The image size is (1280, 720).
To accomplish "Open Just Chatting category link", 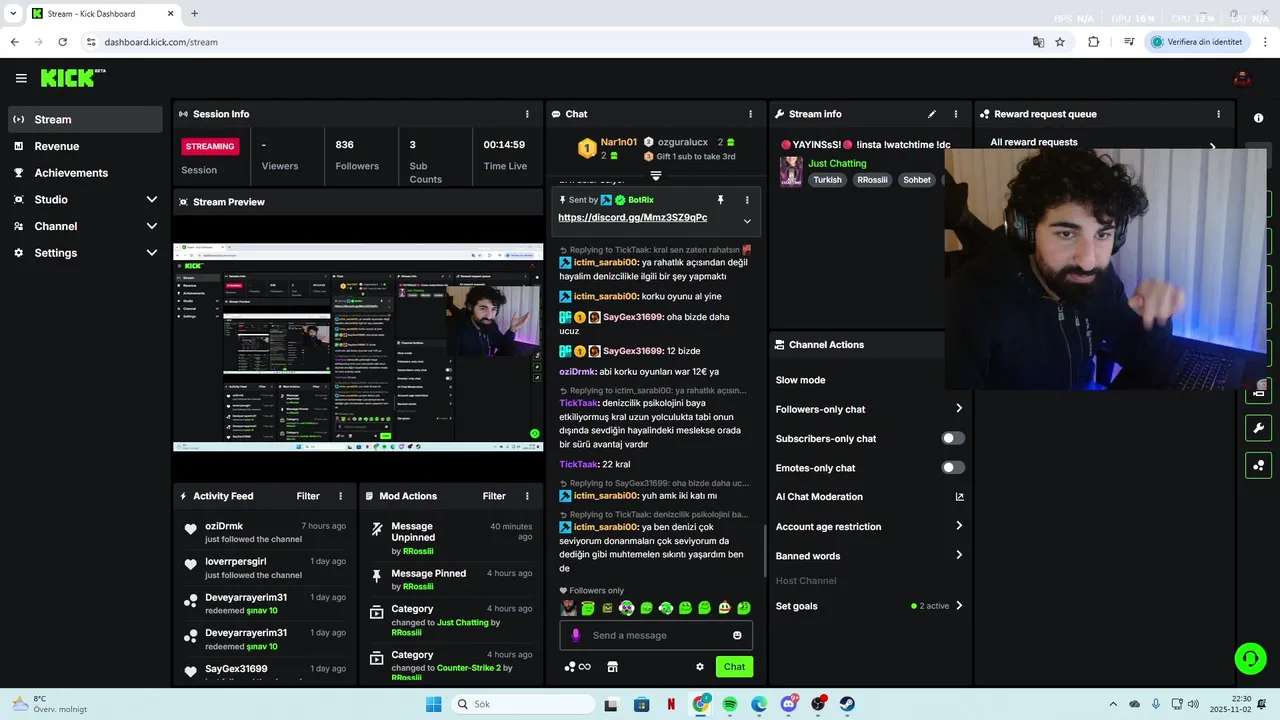I will point(837,163).
